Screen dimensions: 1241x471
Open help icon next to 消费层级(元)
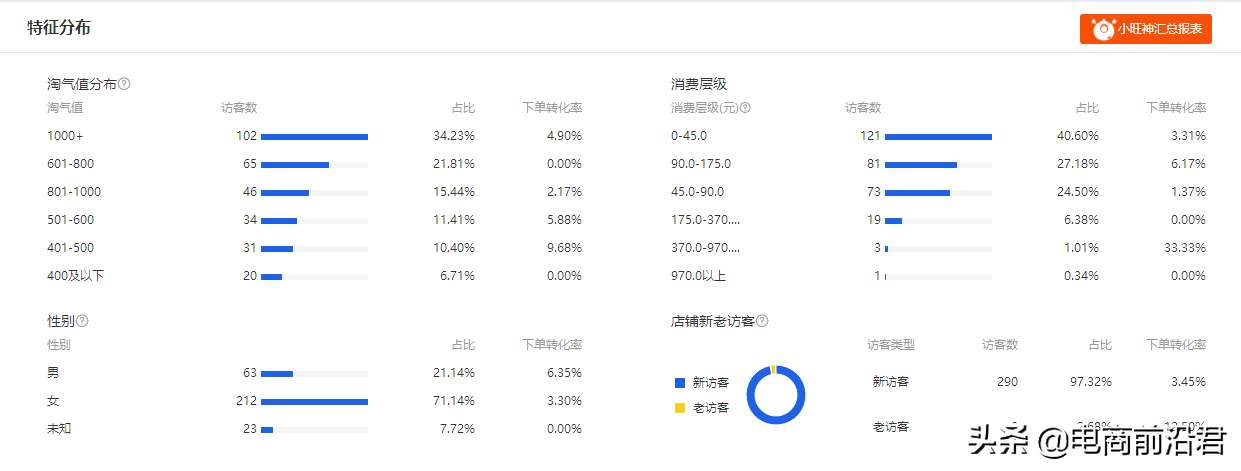744,108
